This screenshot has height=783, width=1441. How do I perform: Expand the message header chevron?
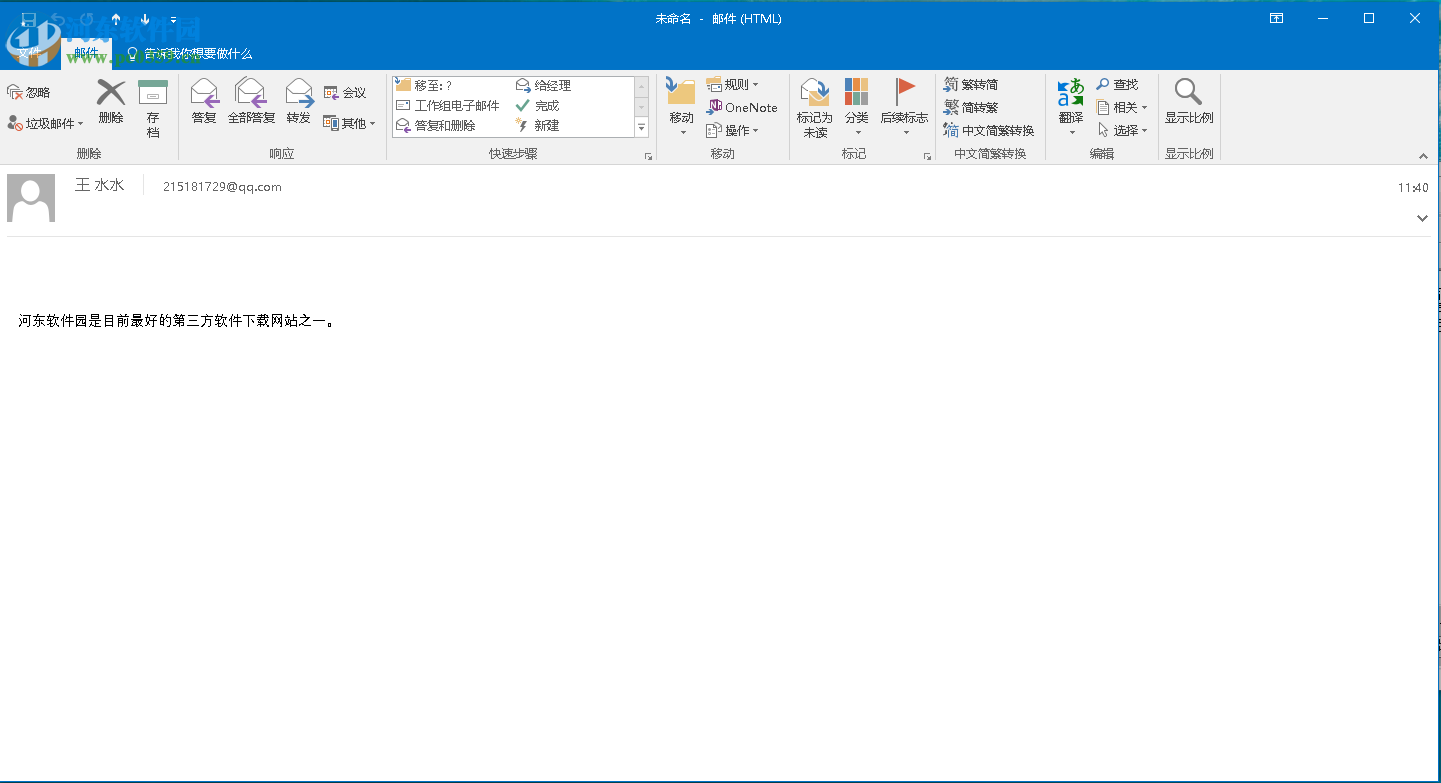(x=1422, y=219)
